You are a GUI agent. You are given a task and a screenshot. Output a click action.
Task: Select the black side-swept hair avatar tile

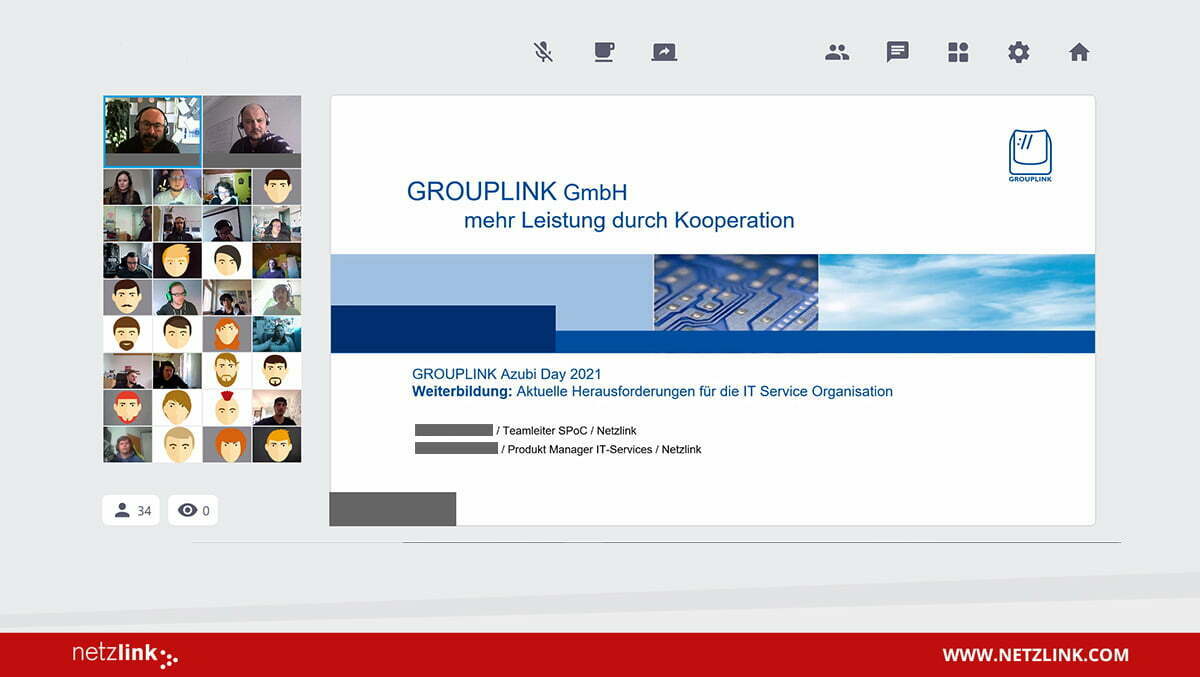tap(227, 260)
